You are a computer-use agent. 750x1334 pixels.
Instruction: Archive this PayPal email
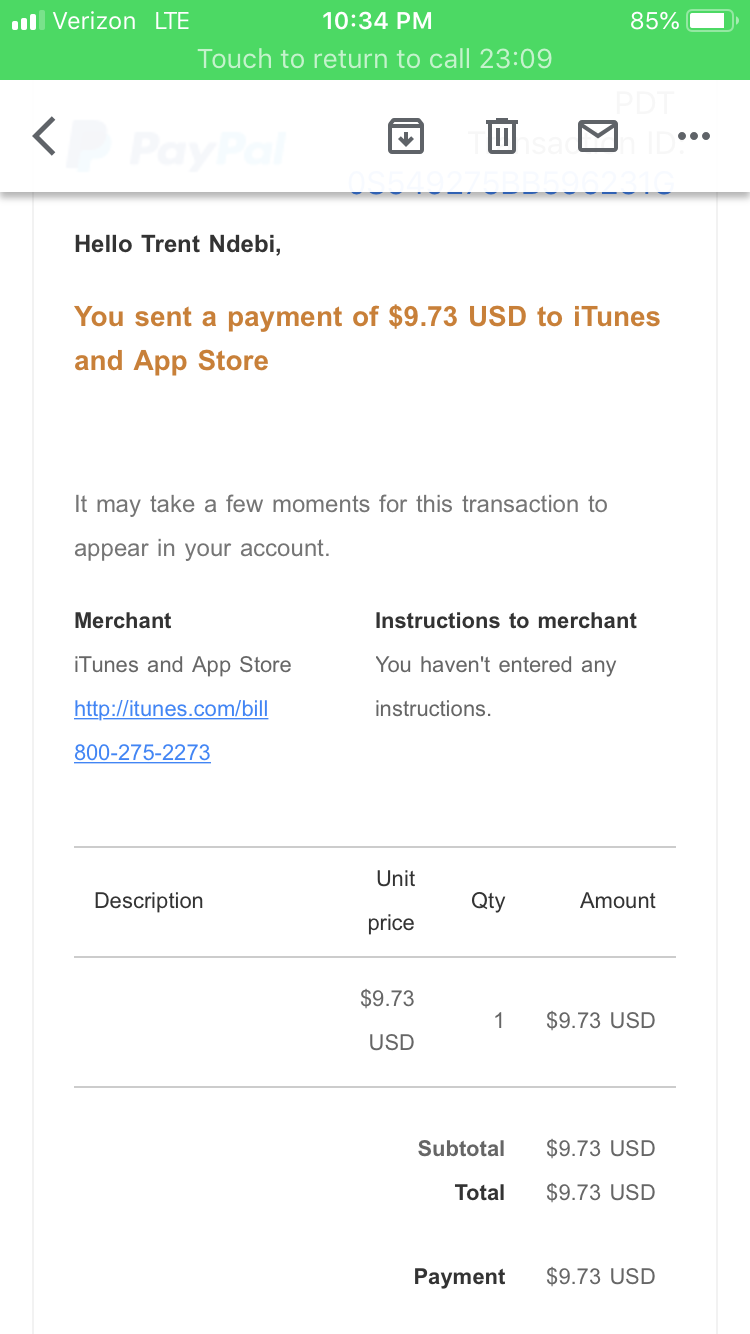(405, 136)
